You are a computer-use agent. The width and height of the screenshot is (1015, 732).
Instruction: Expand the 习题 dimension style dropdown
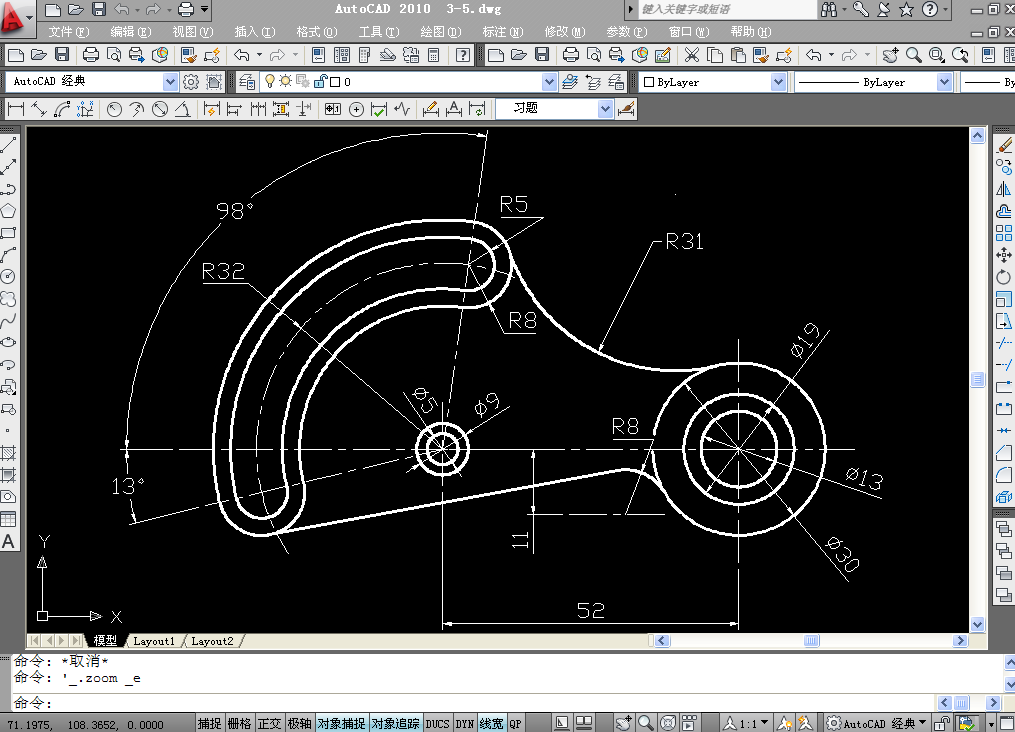pyautogui.click(x=605, y=109)
